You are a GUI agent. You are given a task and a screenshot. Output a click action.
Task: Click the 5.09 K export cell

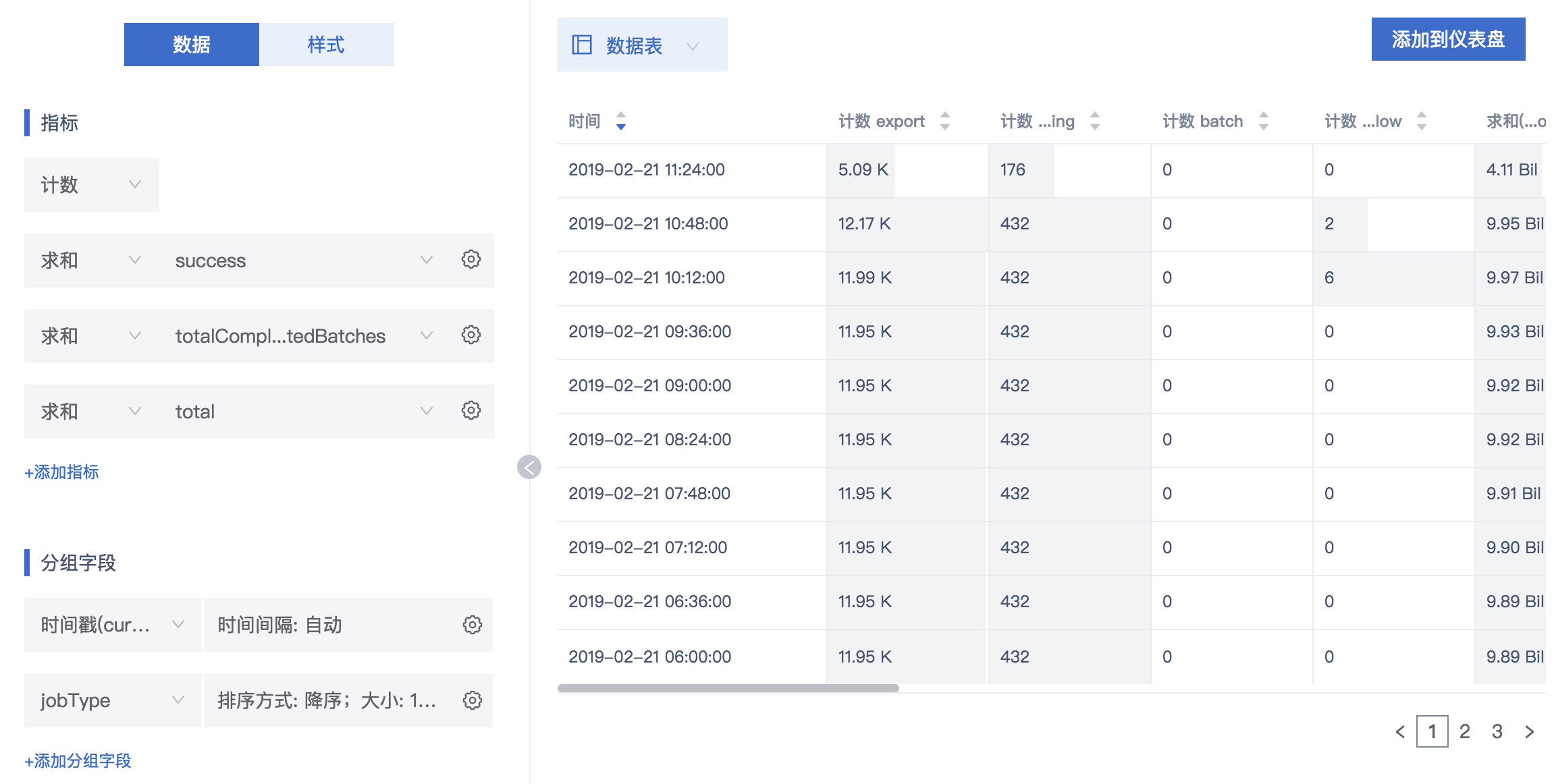click(907, 170)
